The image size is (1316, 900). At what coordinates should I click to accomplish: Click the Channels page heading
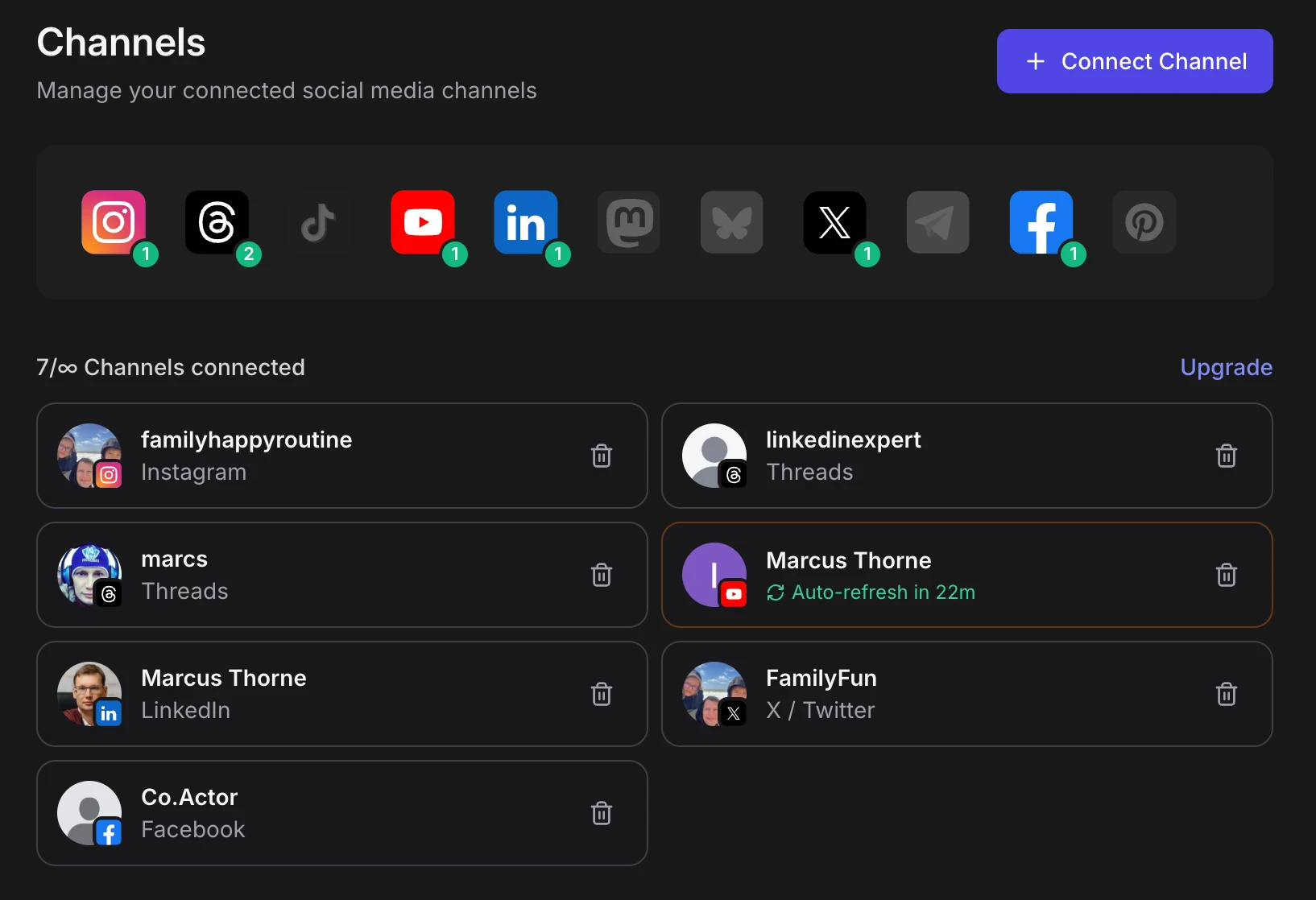pyautogui.click(x=121, y=42)
